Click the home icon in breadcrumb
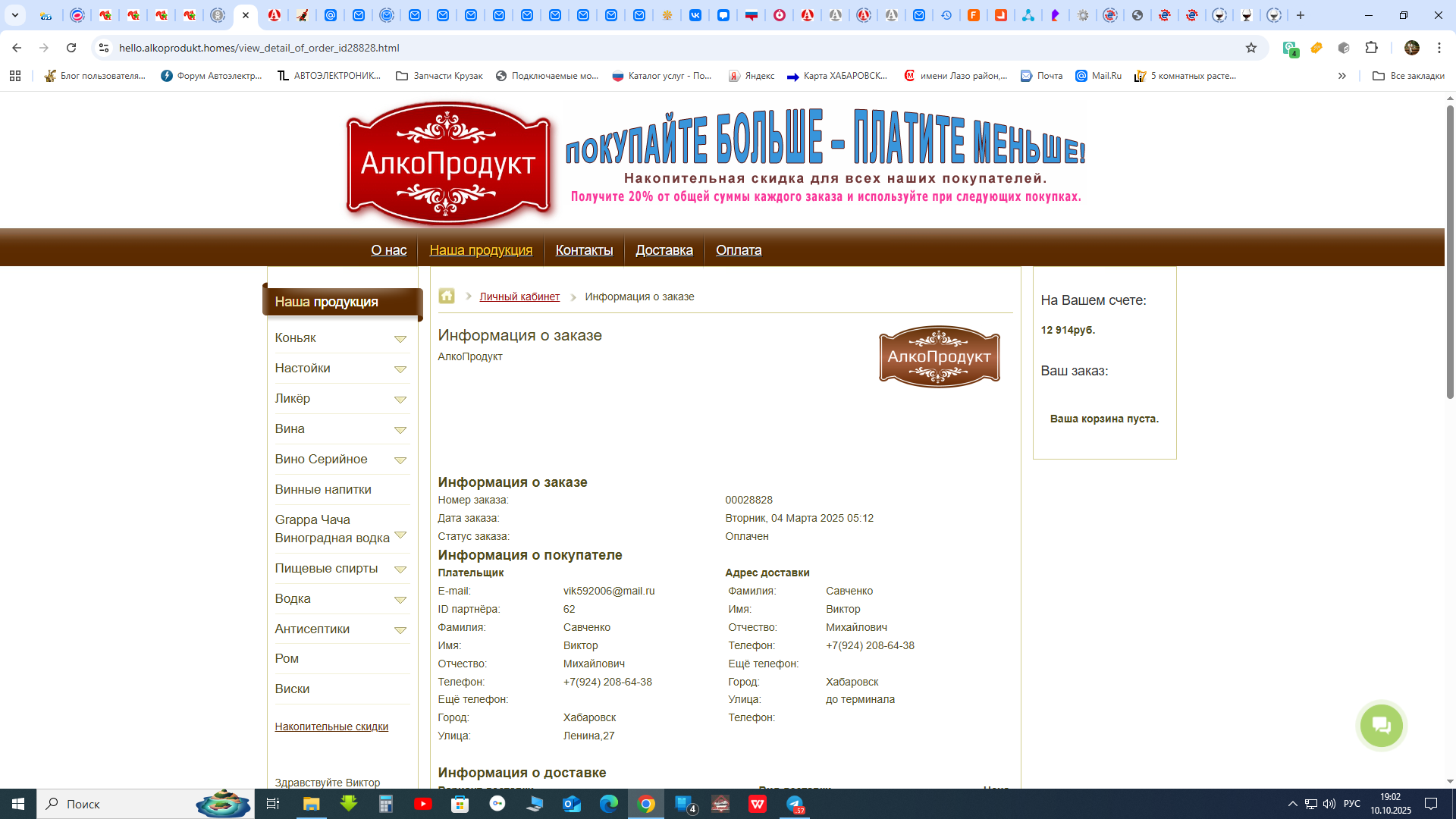Screen dimensions: 1456x819 point(447,297)
